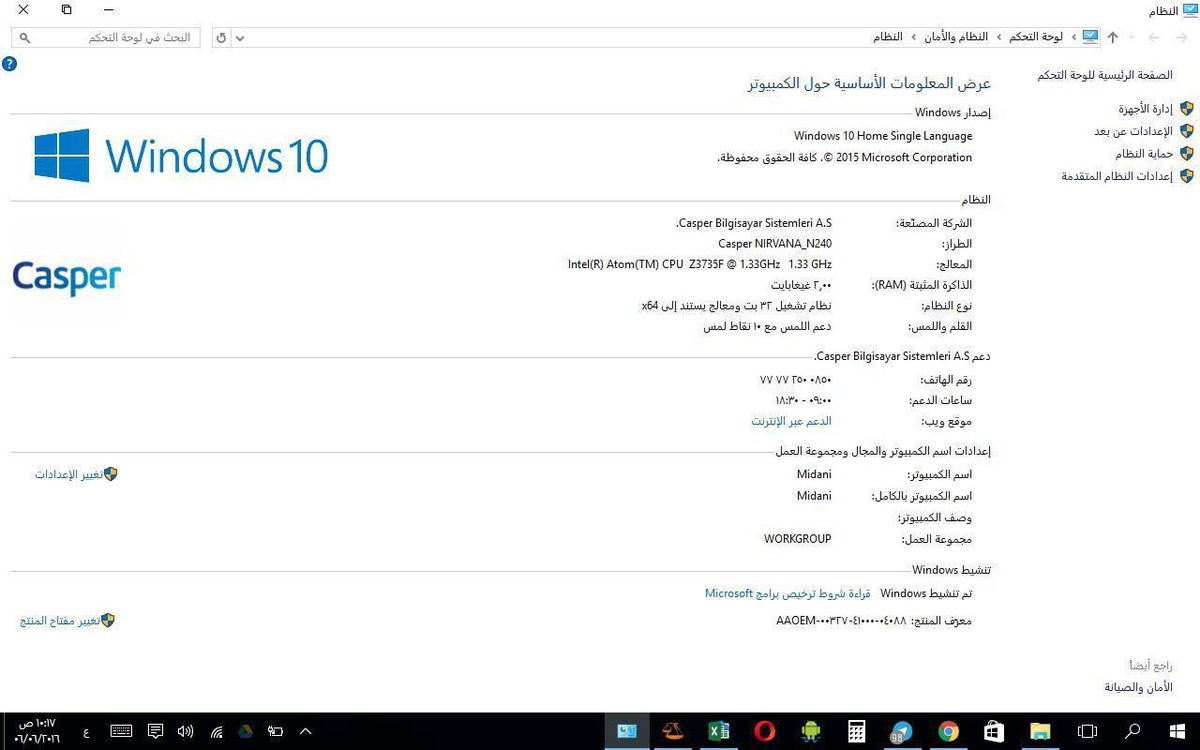Open Action Center notifications icon
This screenshot has height=750, width=1200.
point(155,731)
